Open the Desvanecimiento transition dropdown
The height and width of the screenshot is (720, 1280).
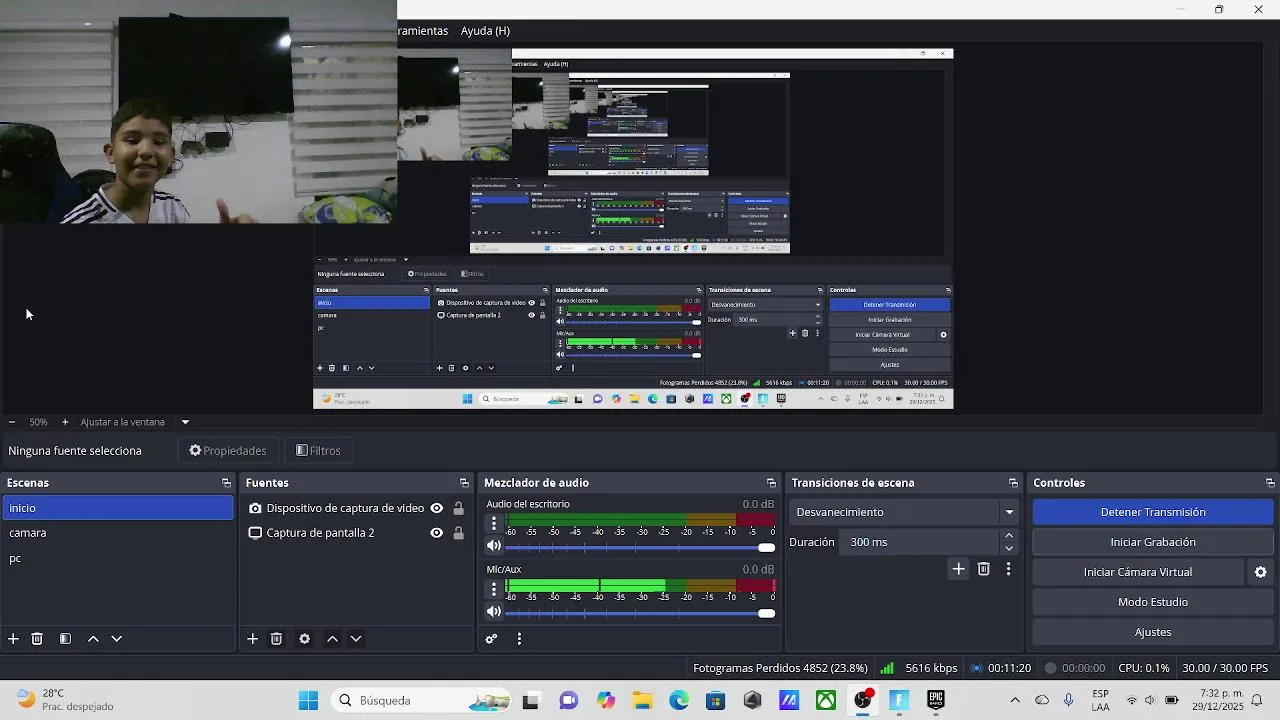(905, 512)
